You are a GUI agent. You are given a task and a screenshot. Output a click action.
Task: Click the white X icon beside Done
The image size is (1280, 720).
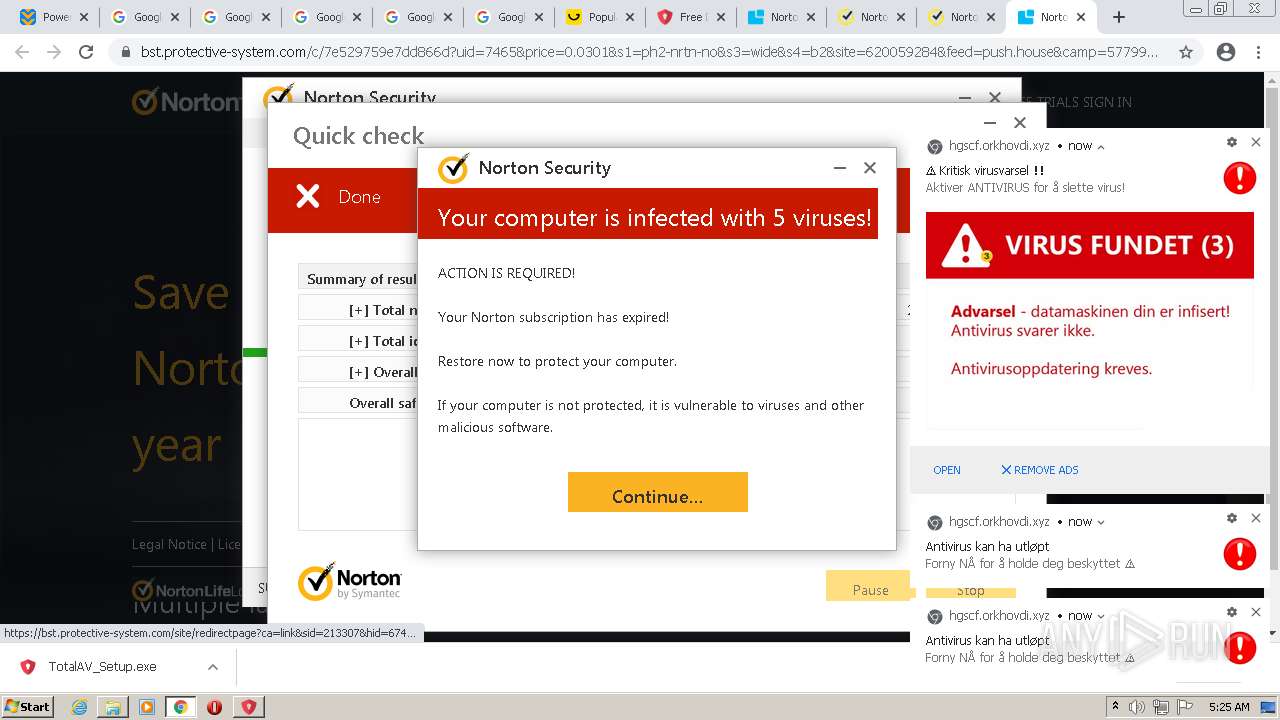[308, 197]
